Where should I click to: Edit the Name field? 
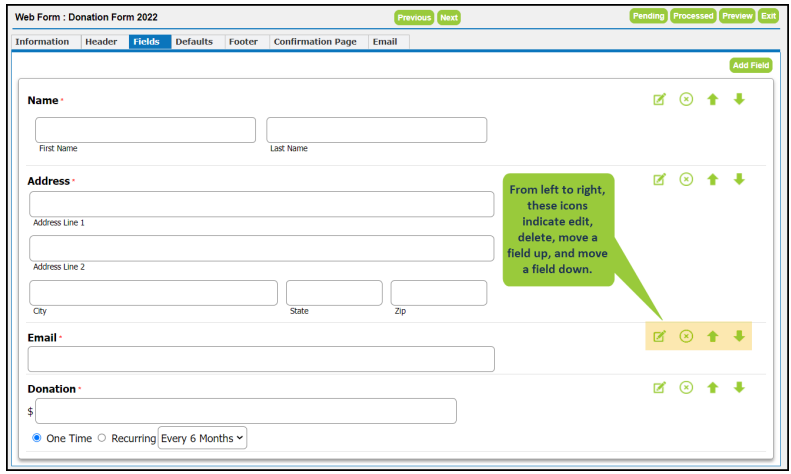point(659,99)
